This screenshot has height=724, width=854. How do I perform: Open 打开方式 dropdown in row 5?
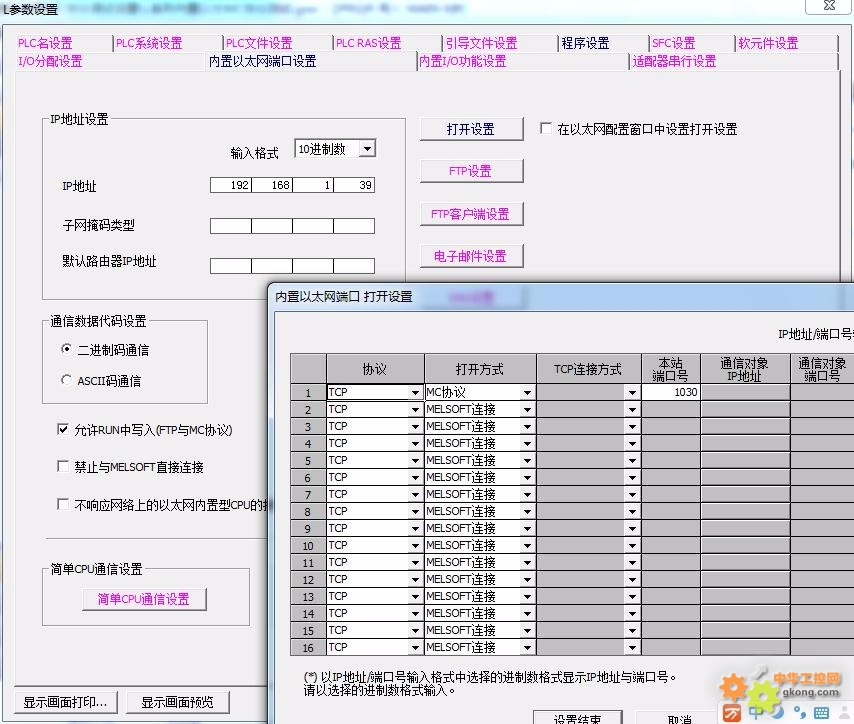click(527, 460)
